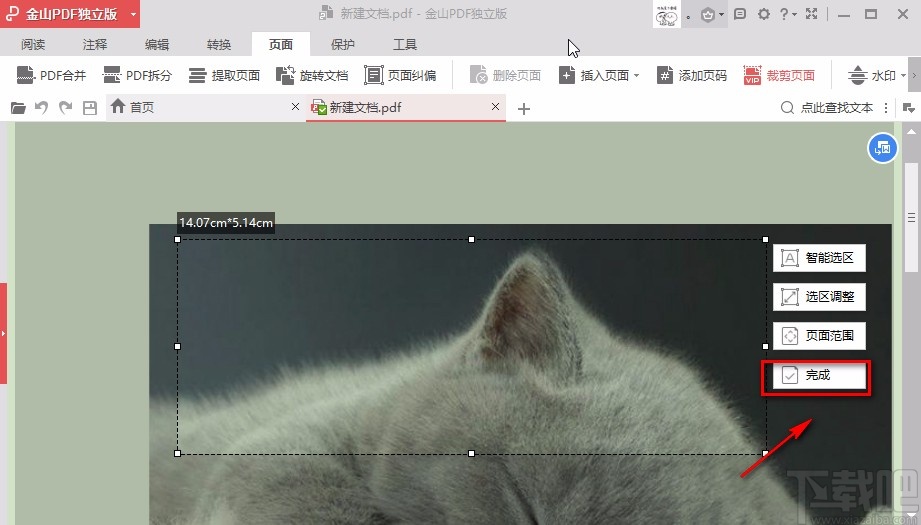
Task: Click the top-right crop selection handle
Action: pos(765,240)
